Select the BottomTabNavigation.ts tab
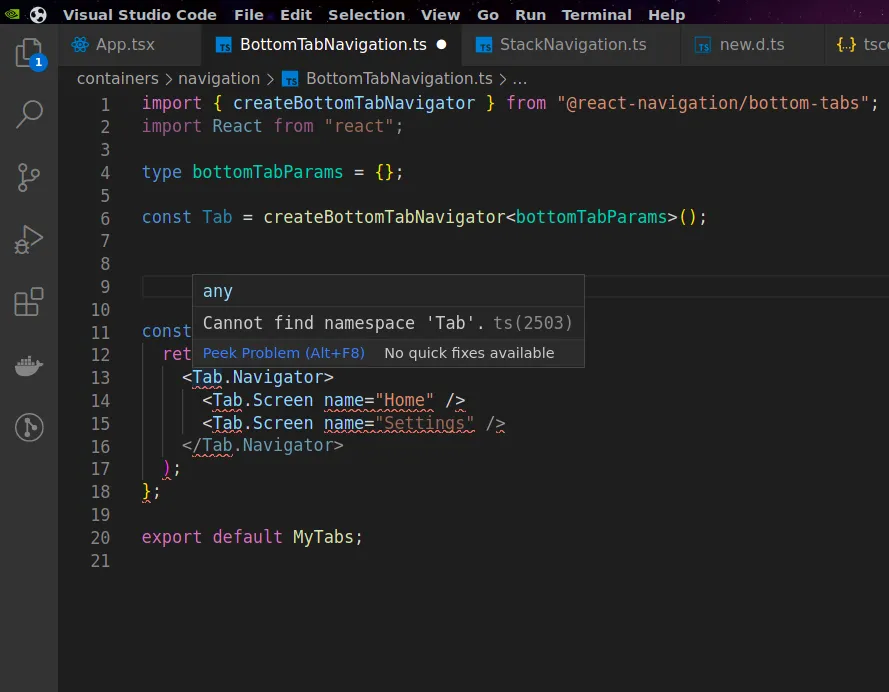The width and height of the screenshot is (889, 692). point(333,44)
